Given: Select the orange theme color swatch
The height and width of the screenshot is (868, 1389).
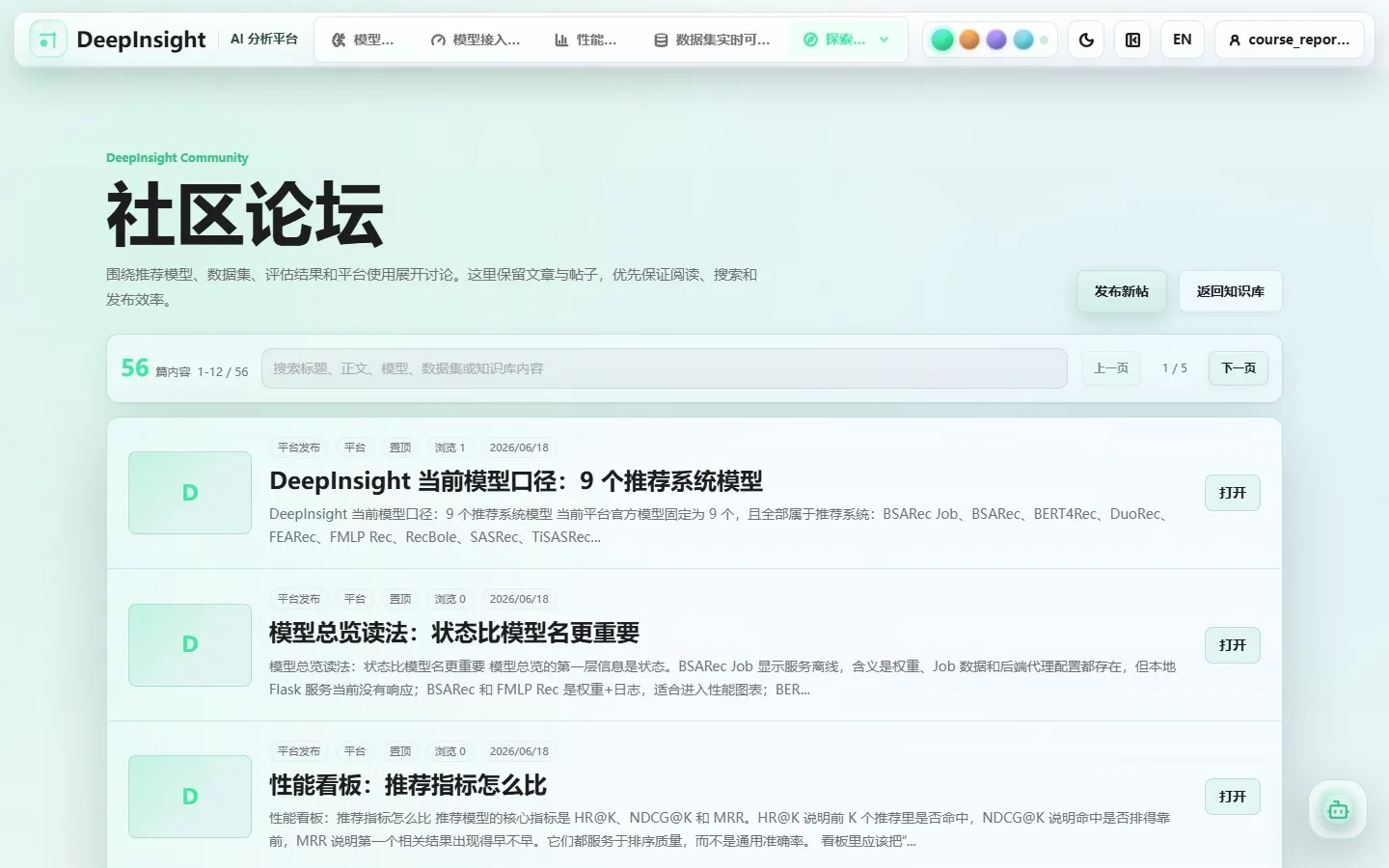Looking at the screenshot, I should [969, 40].
